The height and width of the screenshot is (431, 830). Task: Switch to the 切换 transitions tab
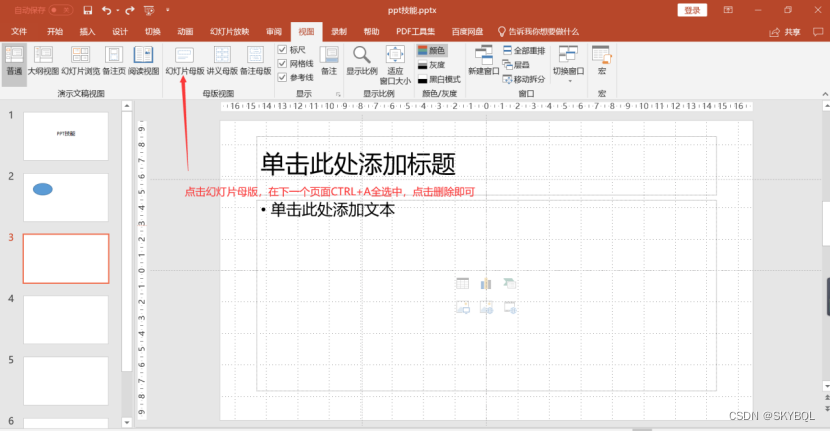pos(152,32)
